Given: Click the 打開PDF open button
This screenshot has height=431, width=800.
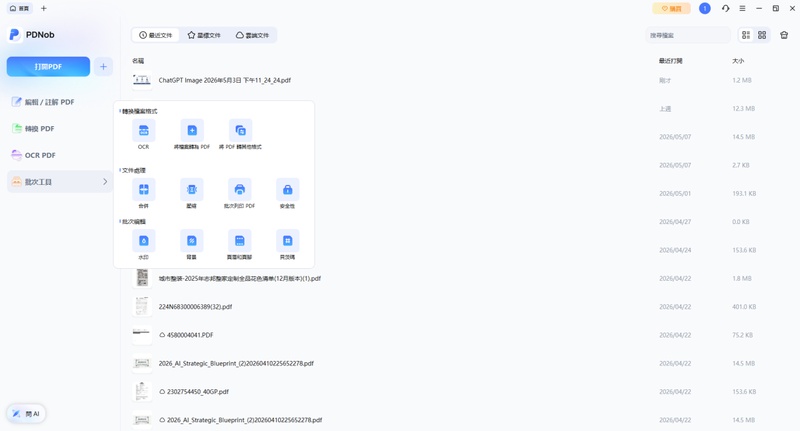Looking at the screenshot, I should tap(48, 67).
